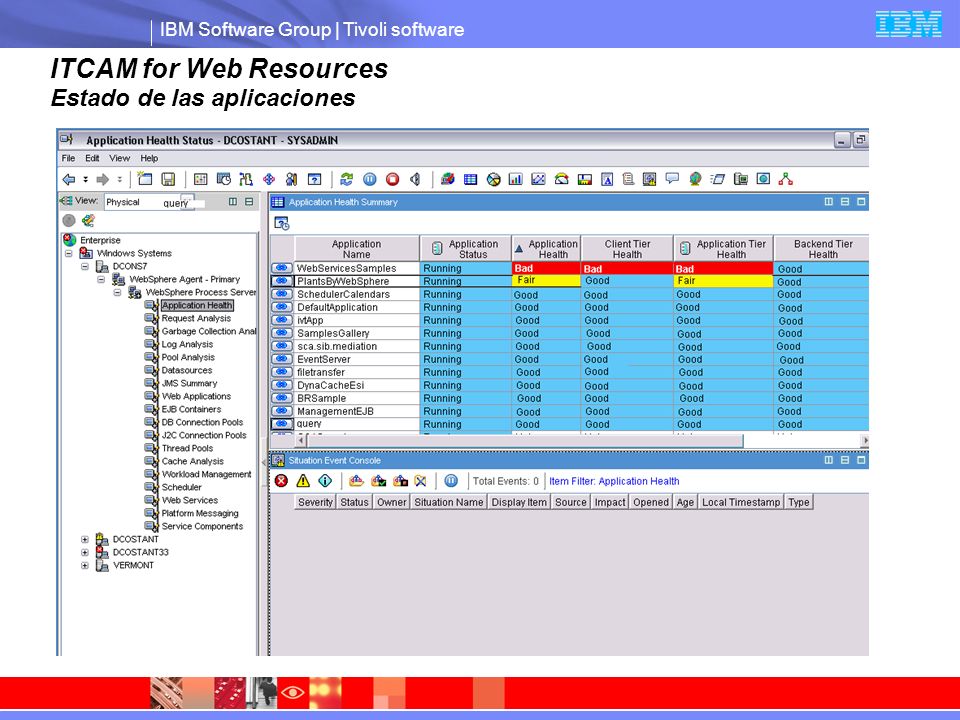This screenshot has width=960, height=720.
Task: Click the DefaultApplication name cell
Action: [357, 307]
